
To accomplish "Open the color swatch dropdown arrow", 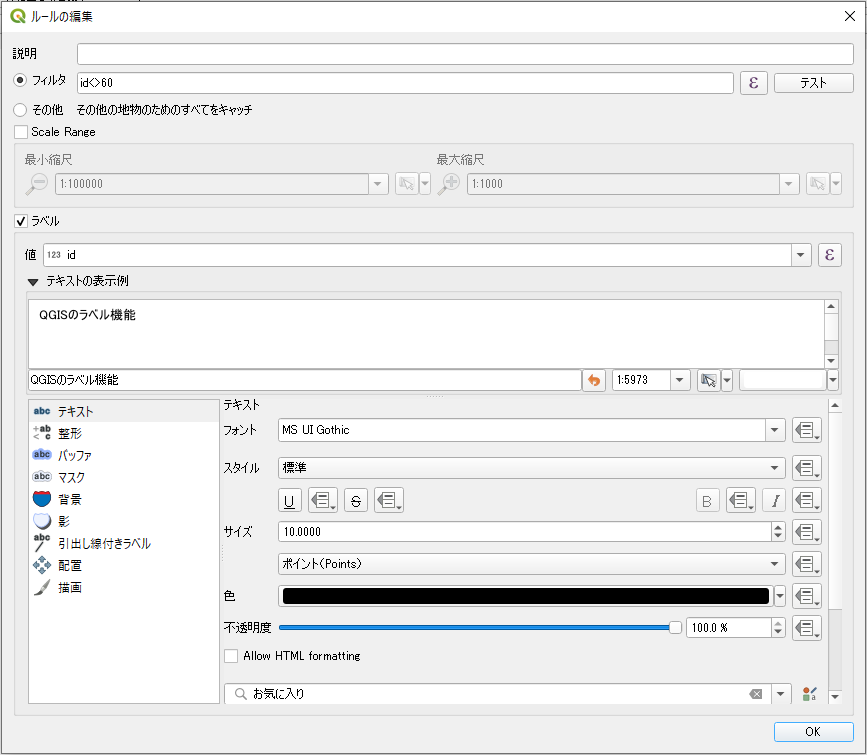I will pyautogui.click(x=780, y=596).
